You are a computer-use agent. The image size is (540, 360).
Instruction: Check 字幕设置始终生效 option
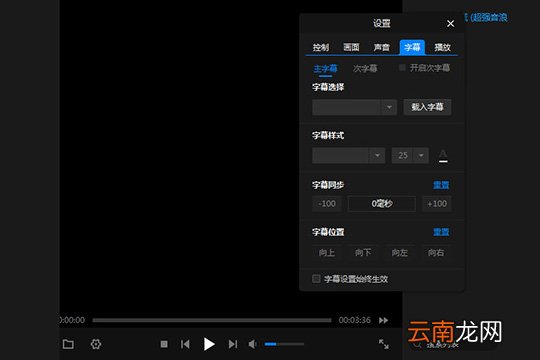(x=316, y=278)
